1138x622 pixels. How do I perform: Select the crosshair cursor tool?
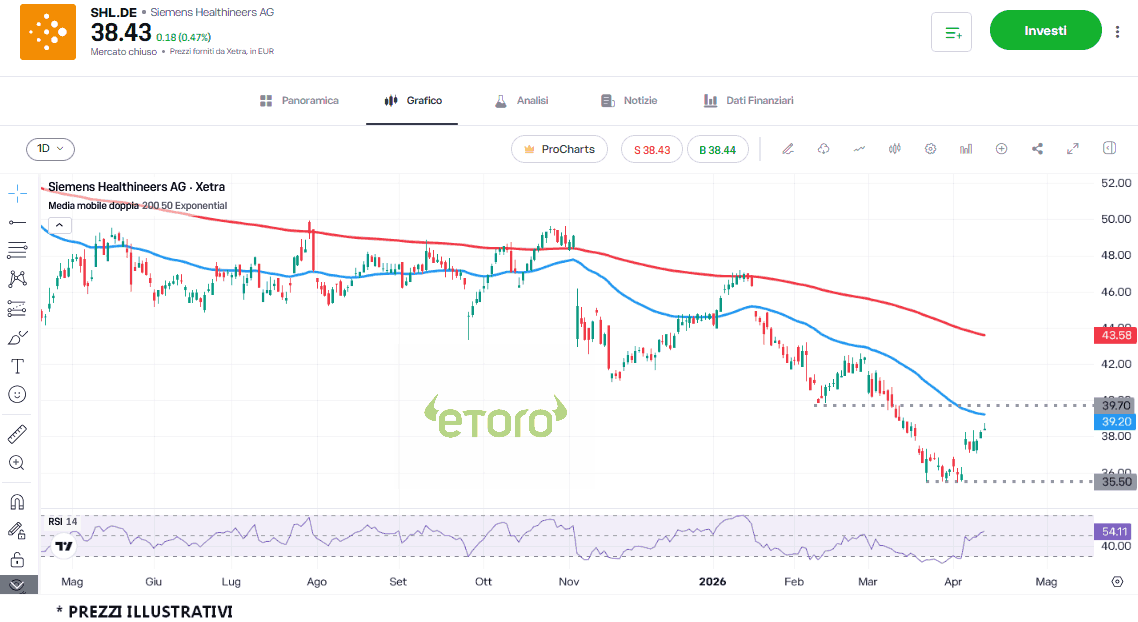(x=17, y=193)
